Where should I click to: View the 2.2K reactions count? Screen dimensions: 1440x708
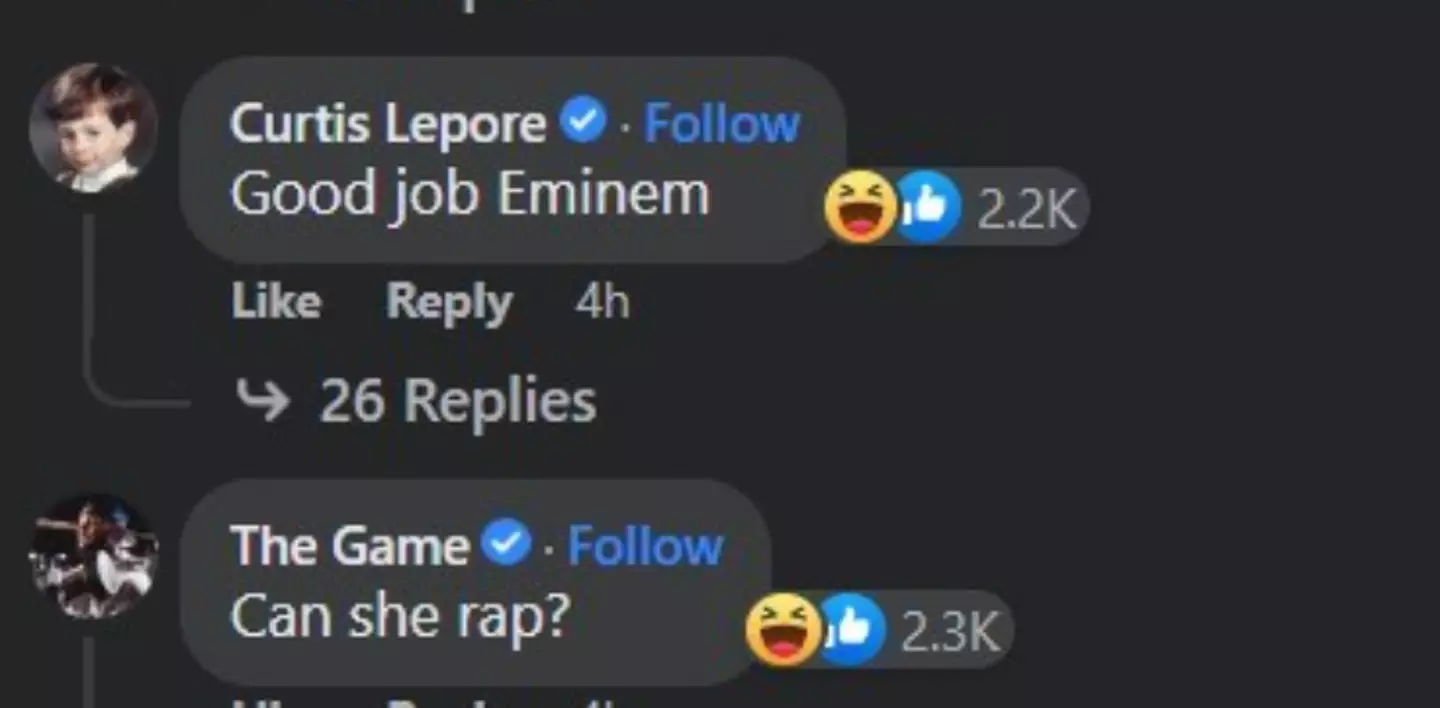point(1026,209)
